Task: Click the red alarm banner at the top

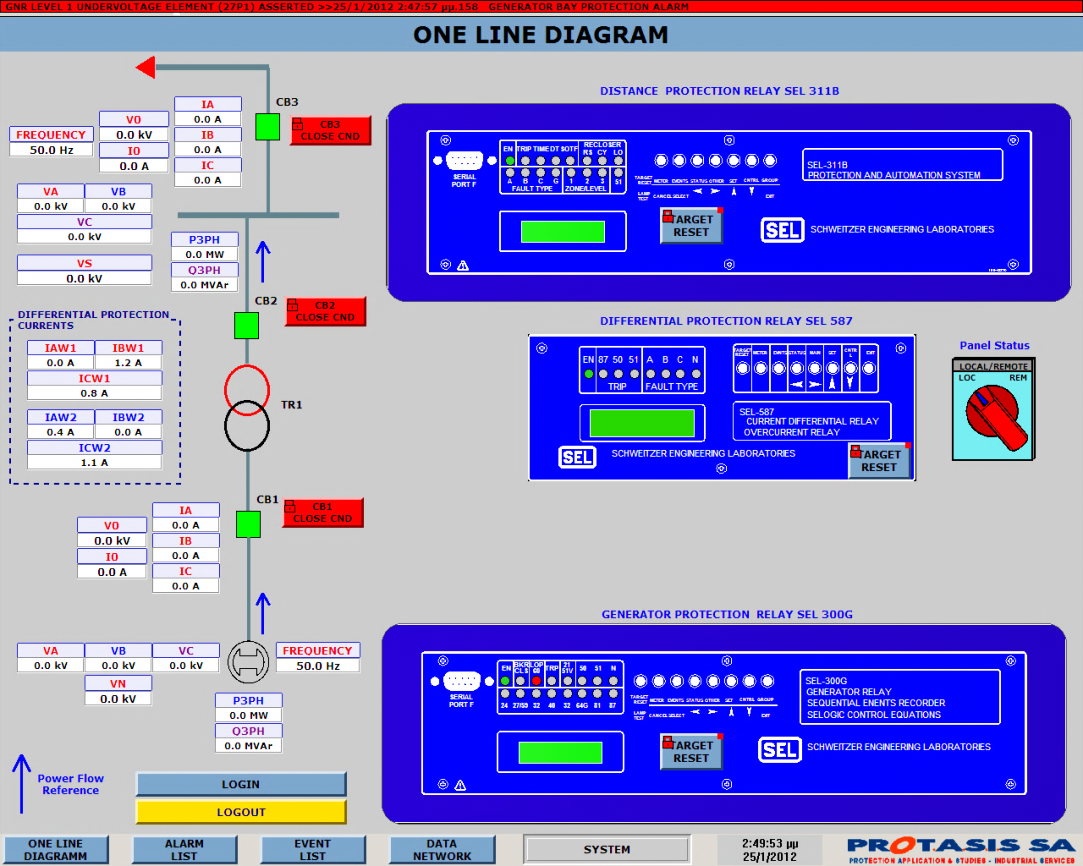Action: coord(542,6)
